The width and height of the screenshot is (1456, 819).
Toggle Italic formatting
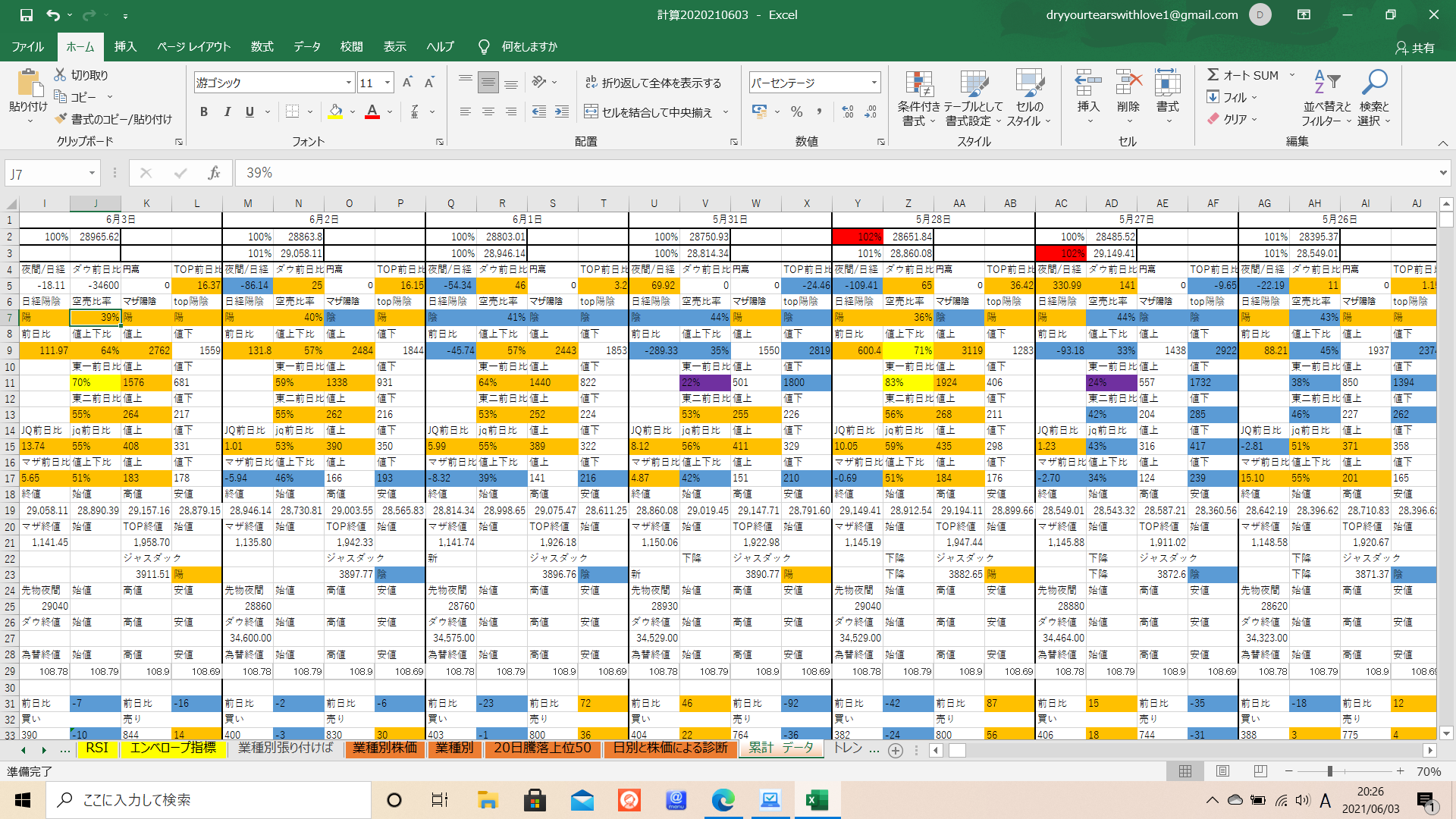tap(227, 112)
